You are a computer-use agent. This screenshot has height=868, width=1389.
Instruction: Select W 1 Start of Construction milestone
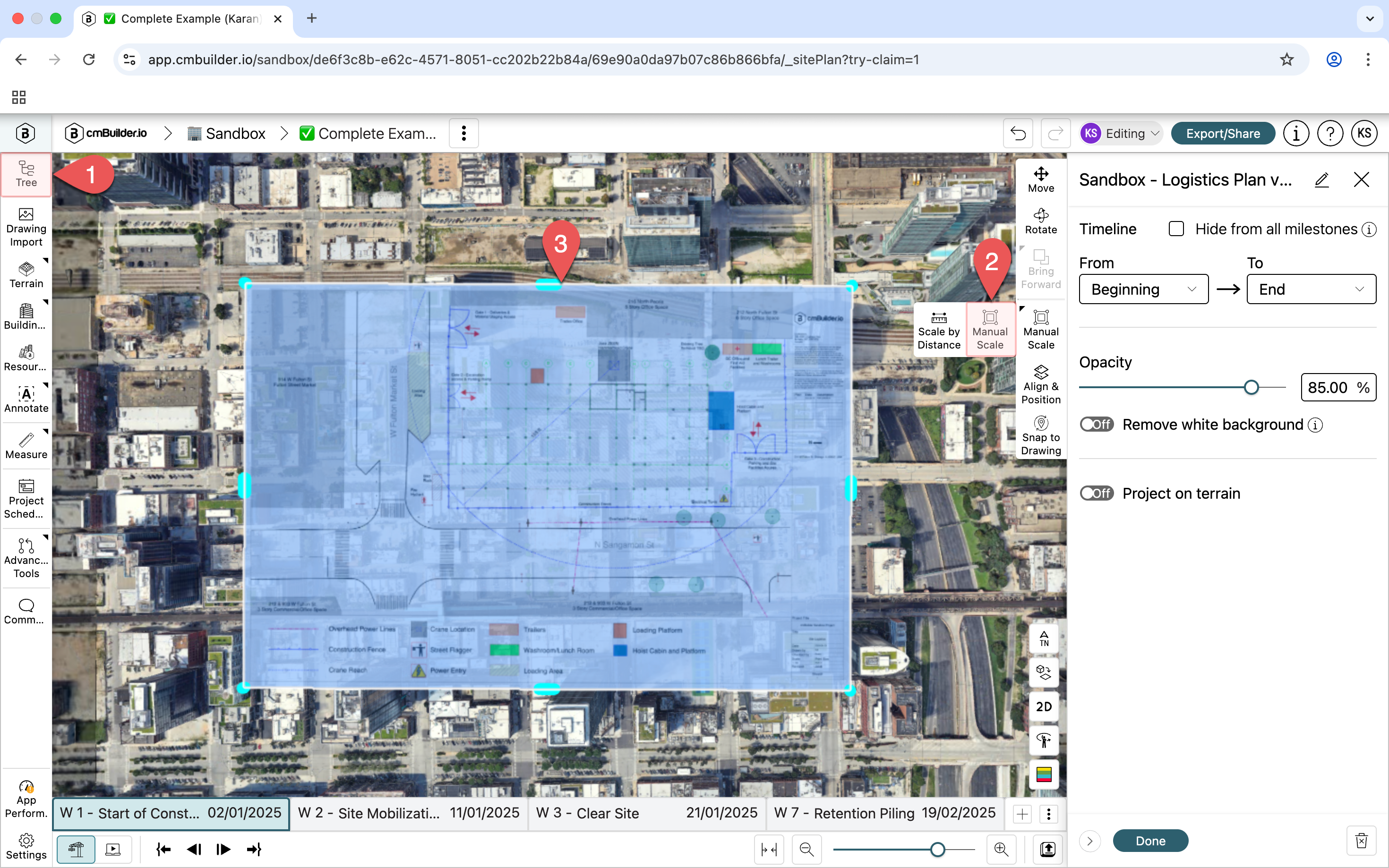pyautogui.click(x=171, y=813)
